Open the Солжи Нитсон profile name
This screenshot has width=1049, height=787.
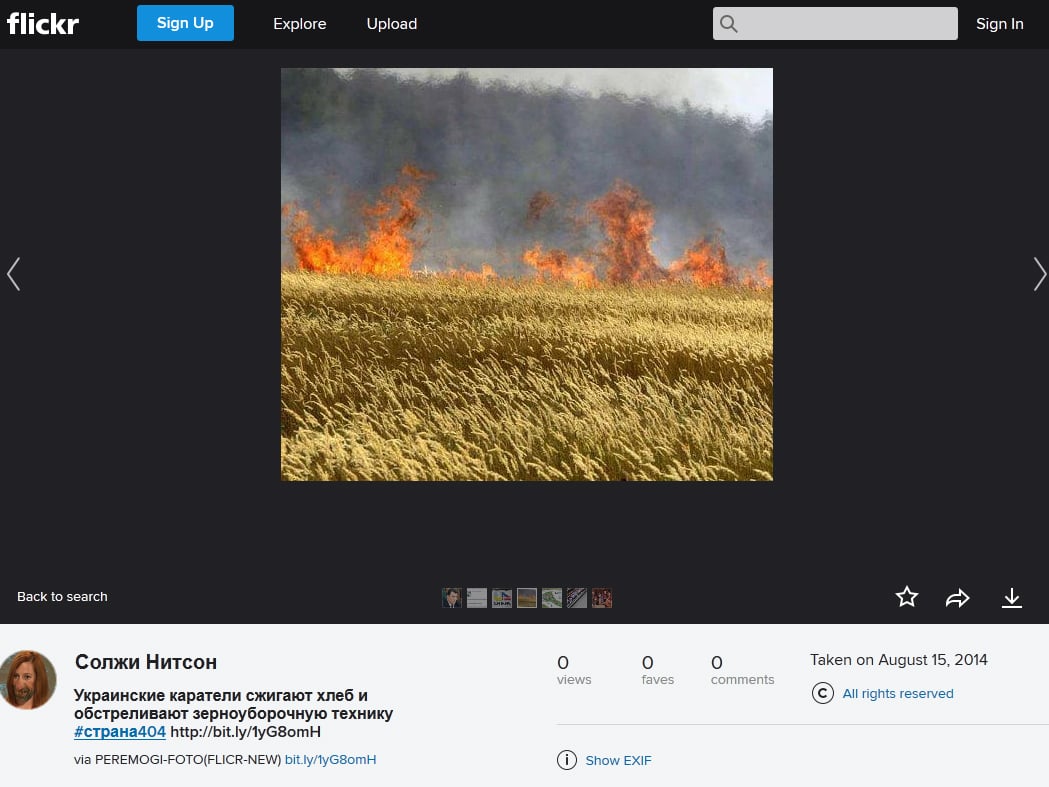tap(146, 662)
